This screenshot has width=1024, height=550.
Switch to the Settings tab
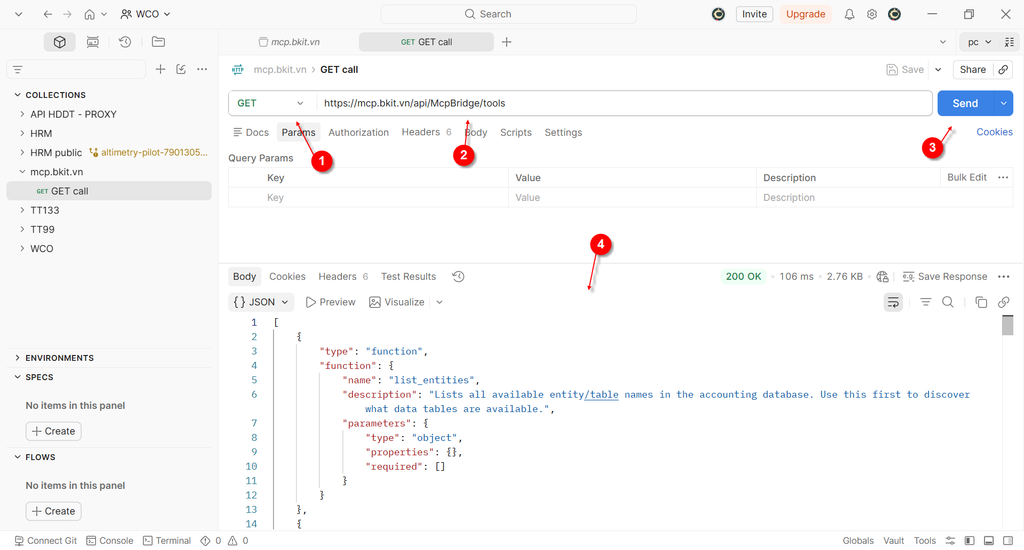pos(563,132)
